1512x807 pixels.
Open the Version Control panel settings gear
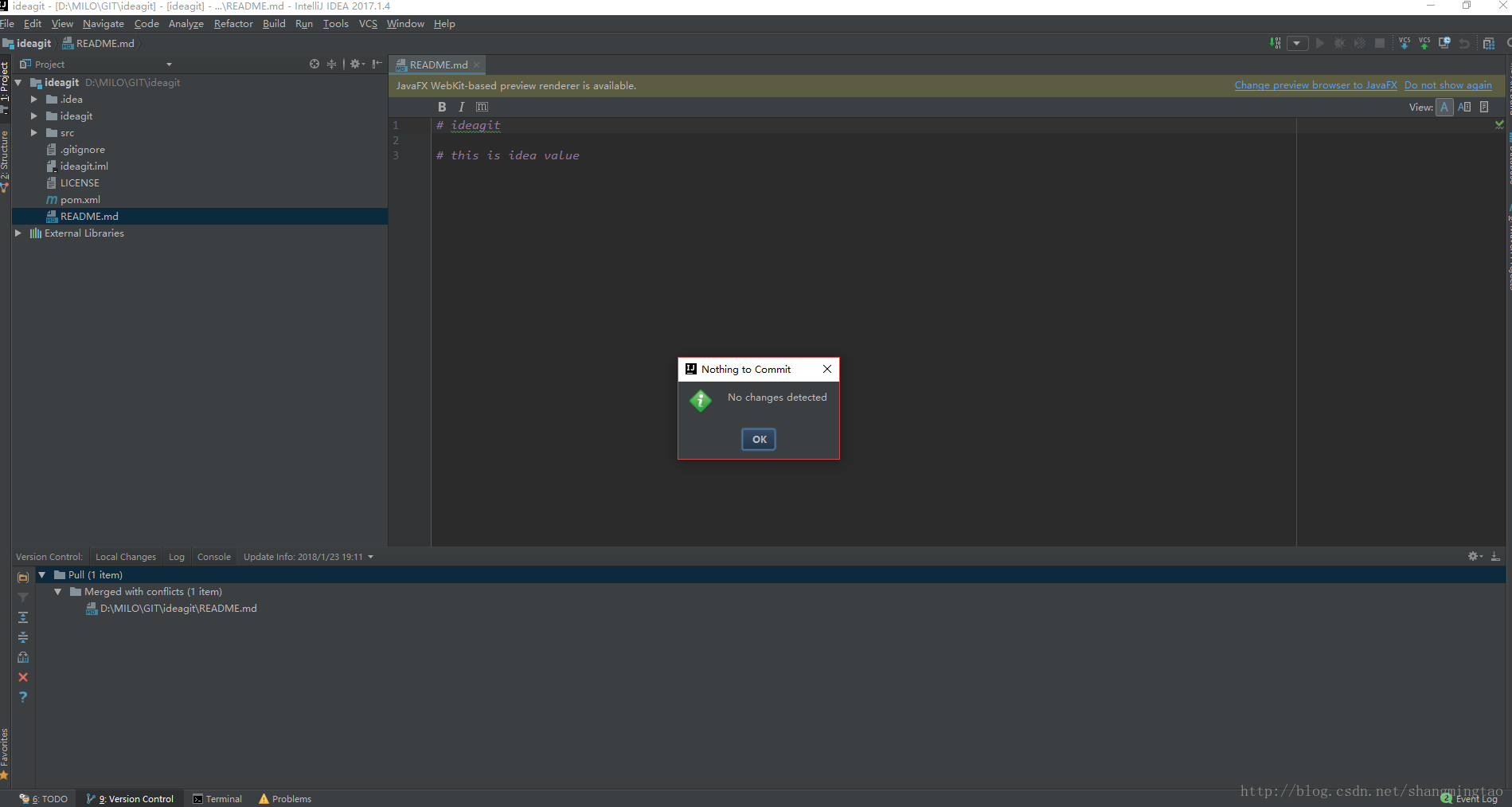(1475, 556)
